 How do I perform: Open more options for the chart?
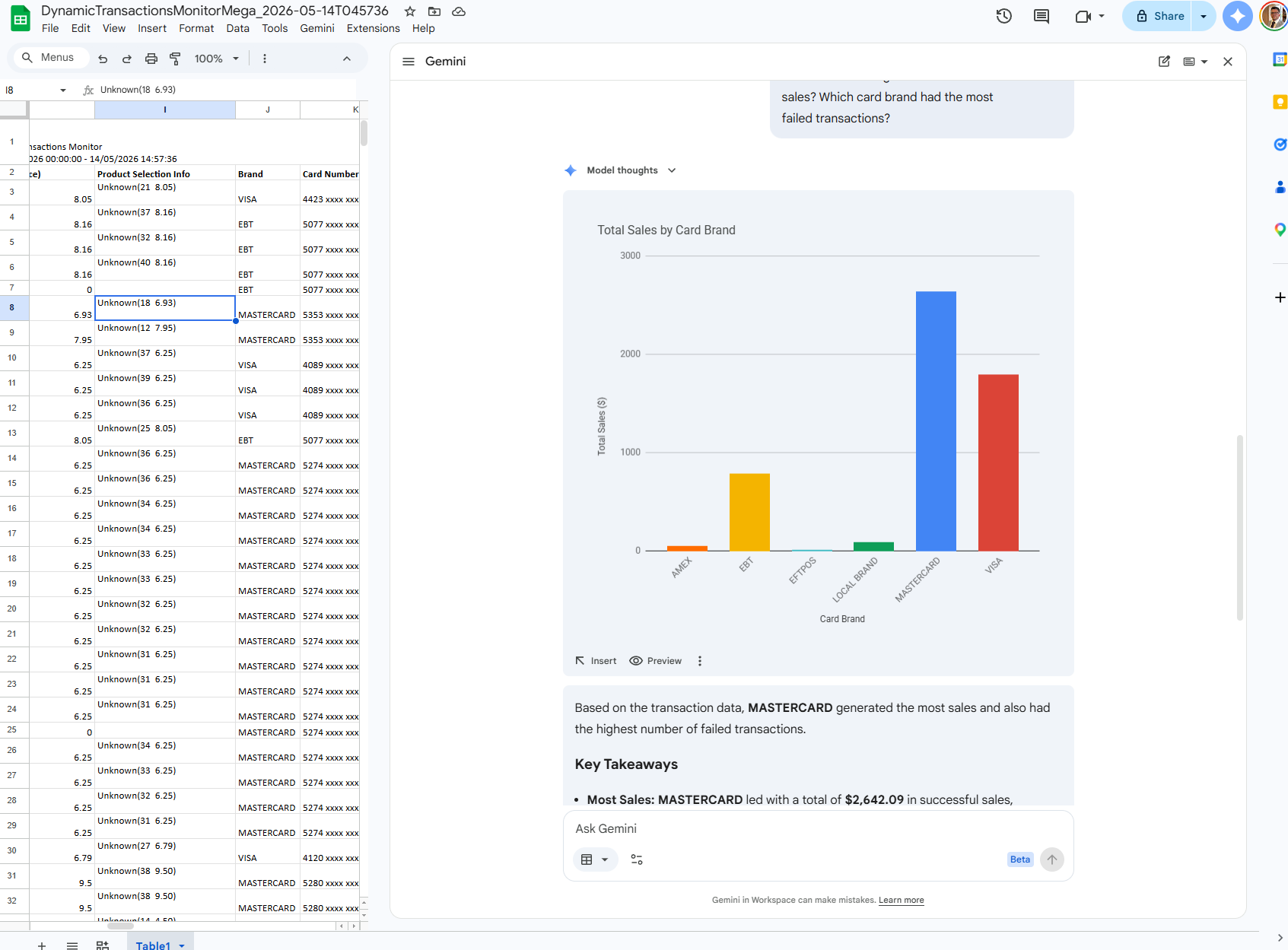[x=700, y=661]
